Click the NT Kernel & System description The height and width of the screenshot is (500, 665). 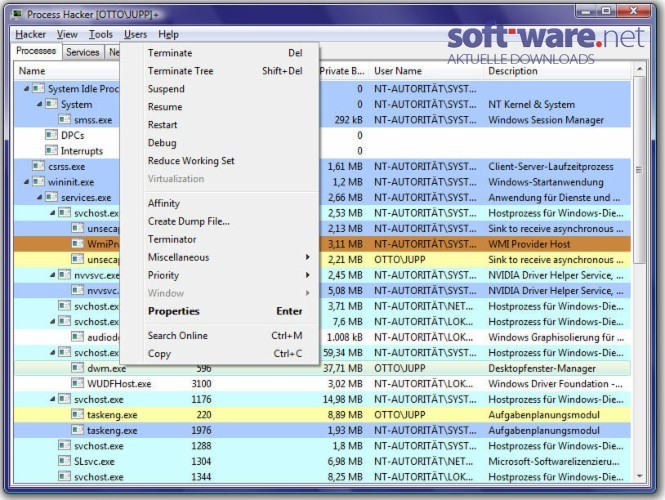pos(531,104)
